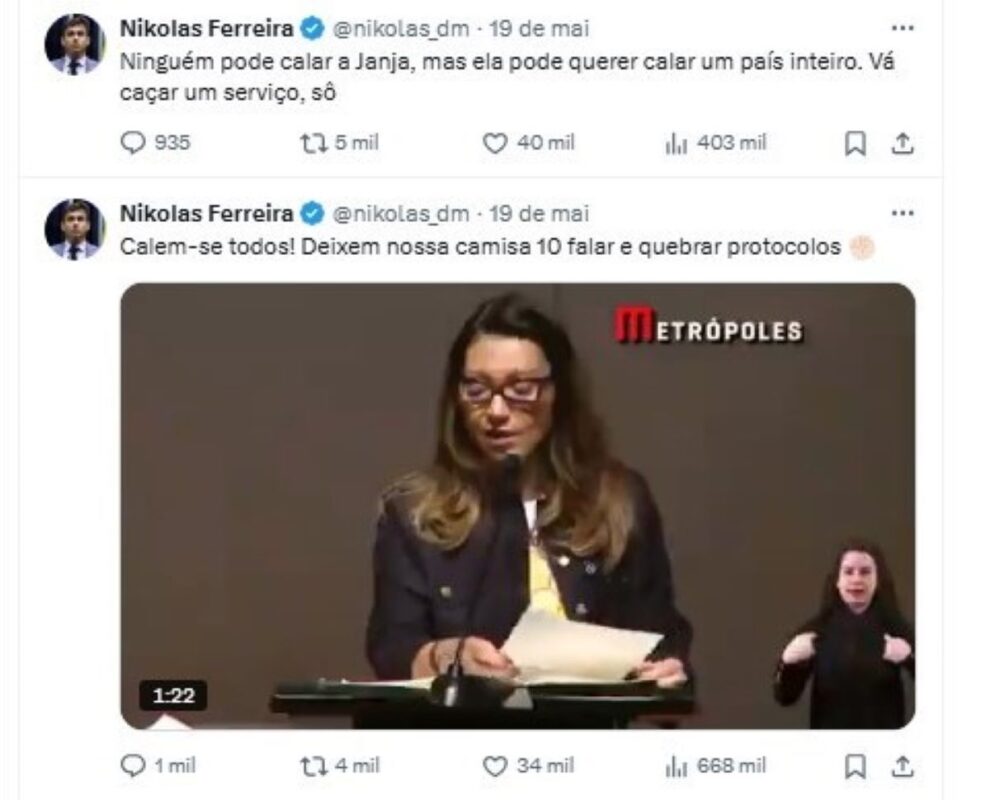
Task: Bookmark the second tweet with video
Action: (x=855, y=767)
